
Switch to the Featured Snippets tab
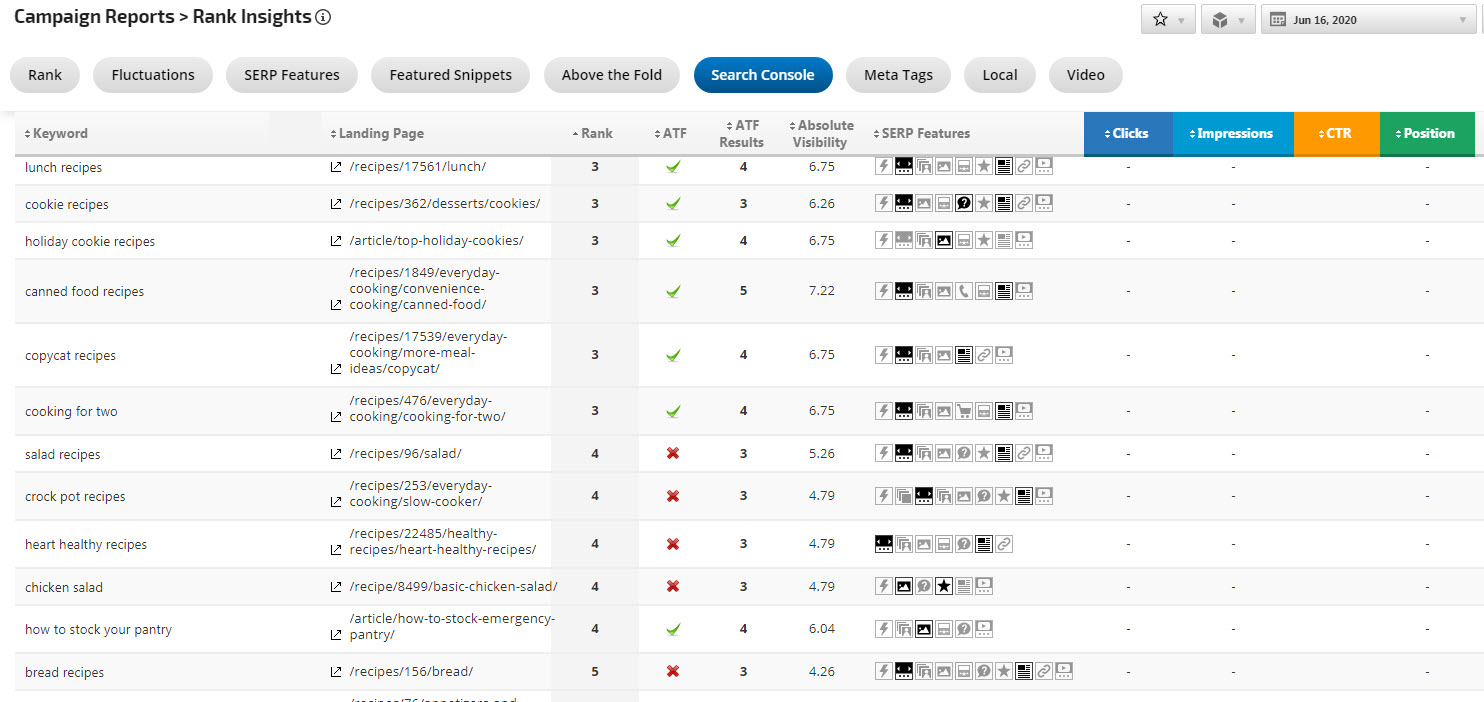pyautogui.click(x=450, y=75)
